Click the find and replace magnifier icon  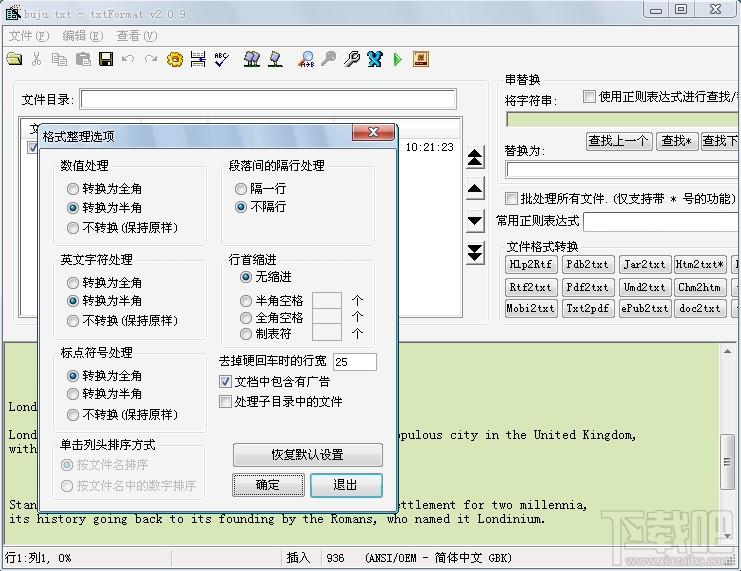coord(307,60)
